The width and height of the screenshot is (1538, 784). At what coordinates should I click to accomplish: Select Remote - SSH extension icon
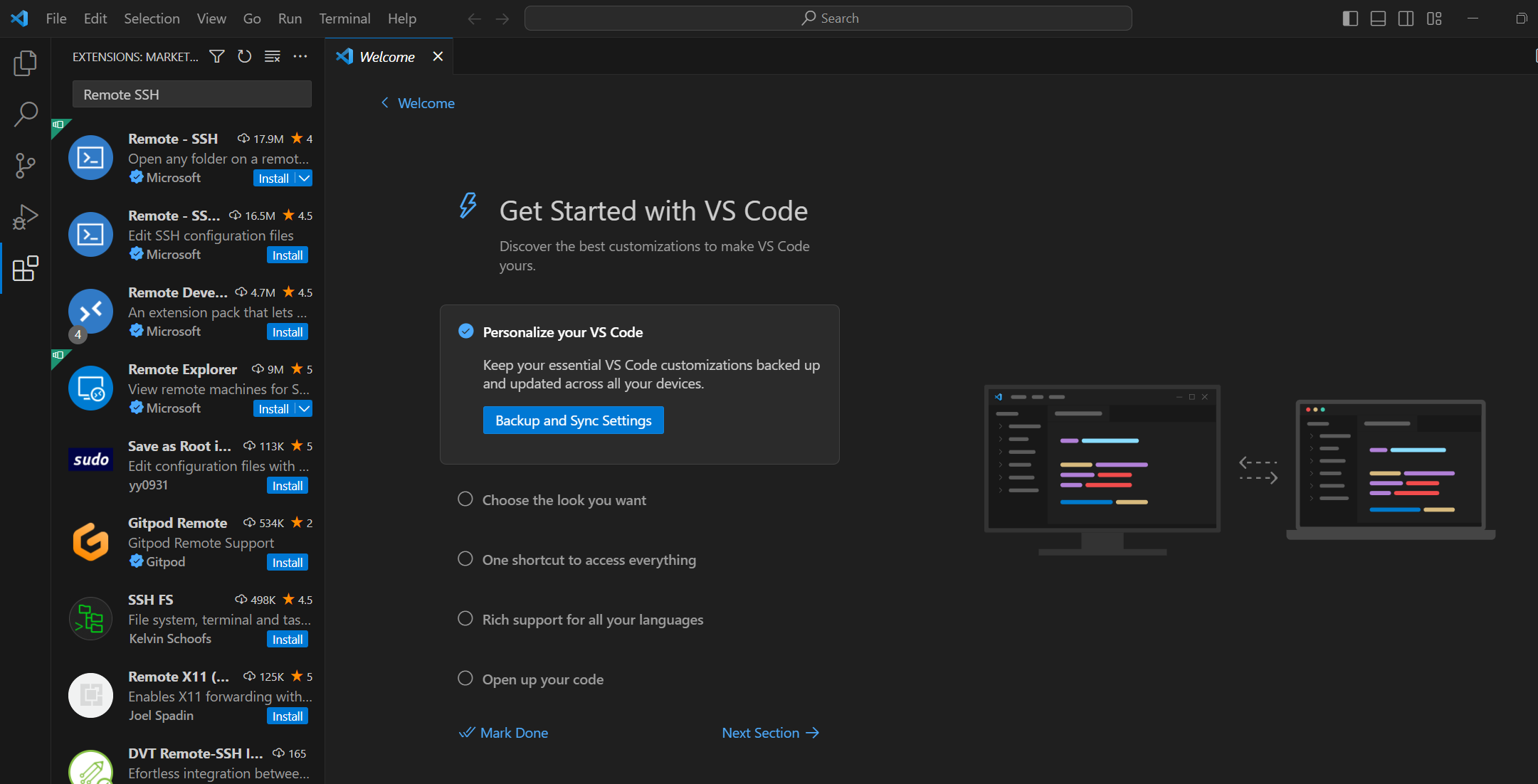pos(90,157)
